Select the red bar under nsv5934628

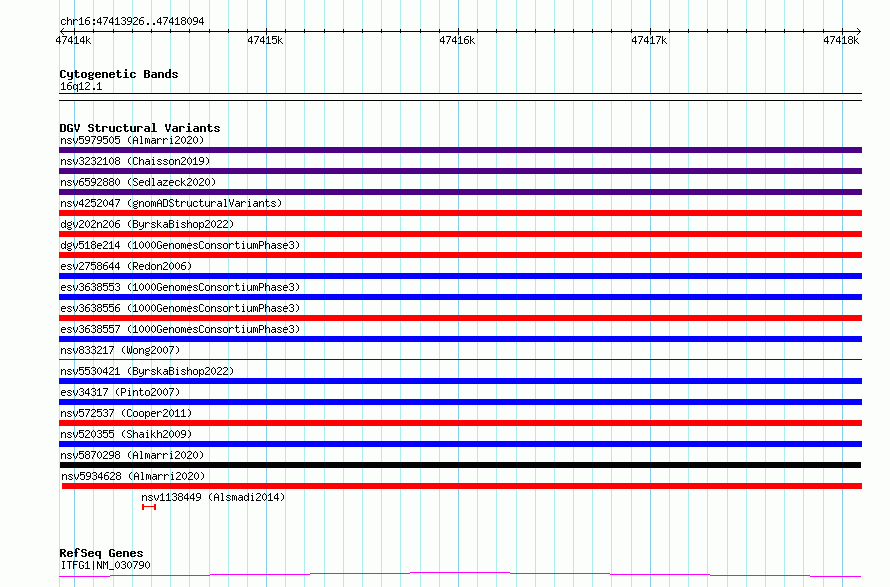[x=461, y=487]
